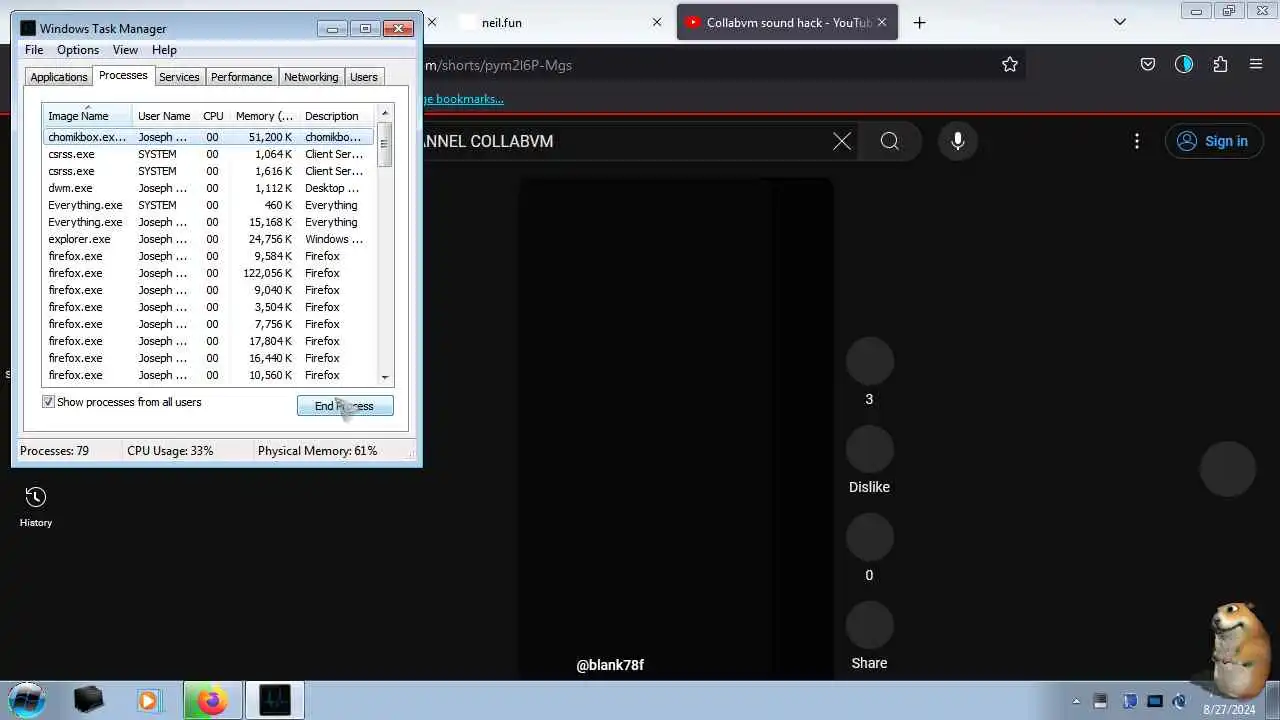
Task: Click the round next-short button on the right
Action: tap(1228, 468)
